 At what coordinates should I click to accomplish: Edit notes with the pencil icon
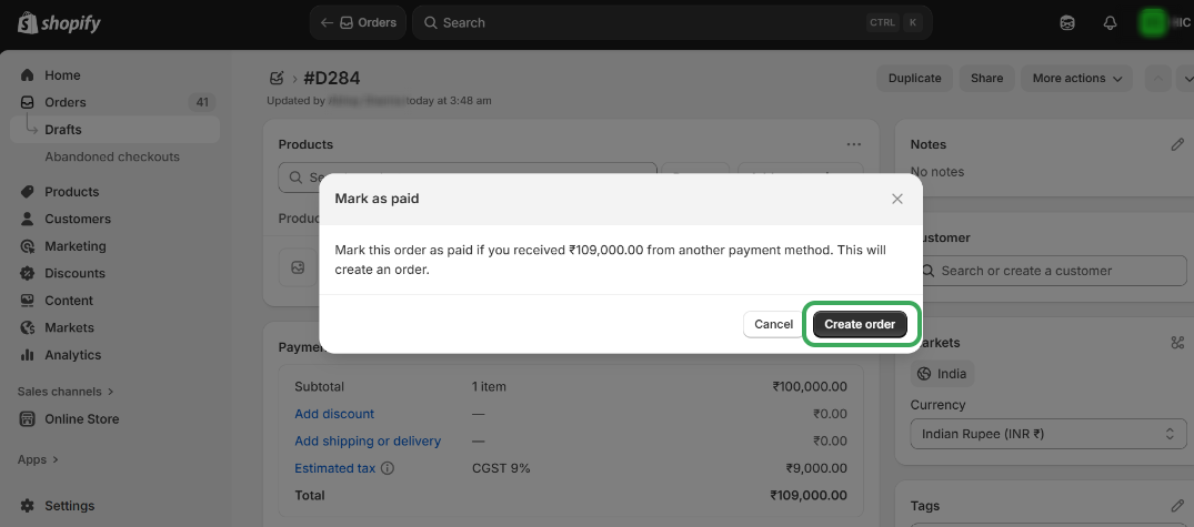click(x=1177, y=145)
